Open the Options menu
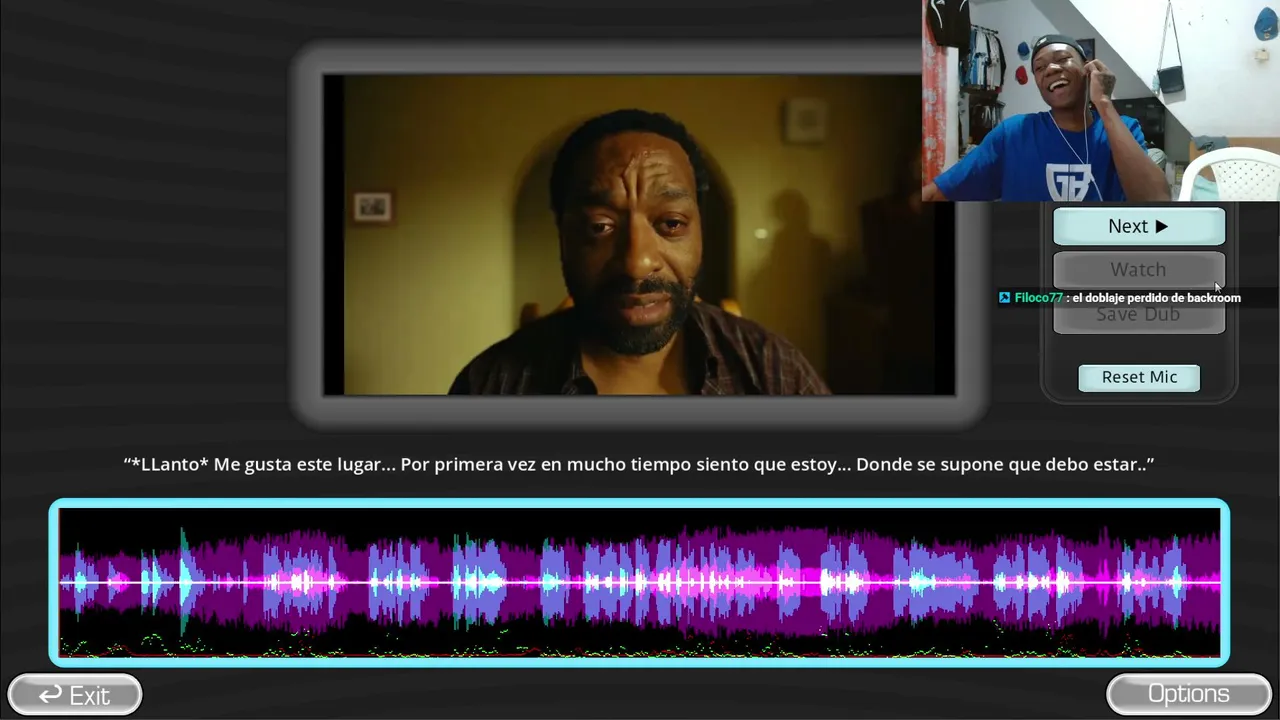1280x720 pixels. (x=1189, y=694)
